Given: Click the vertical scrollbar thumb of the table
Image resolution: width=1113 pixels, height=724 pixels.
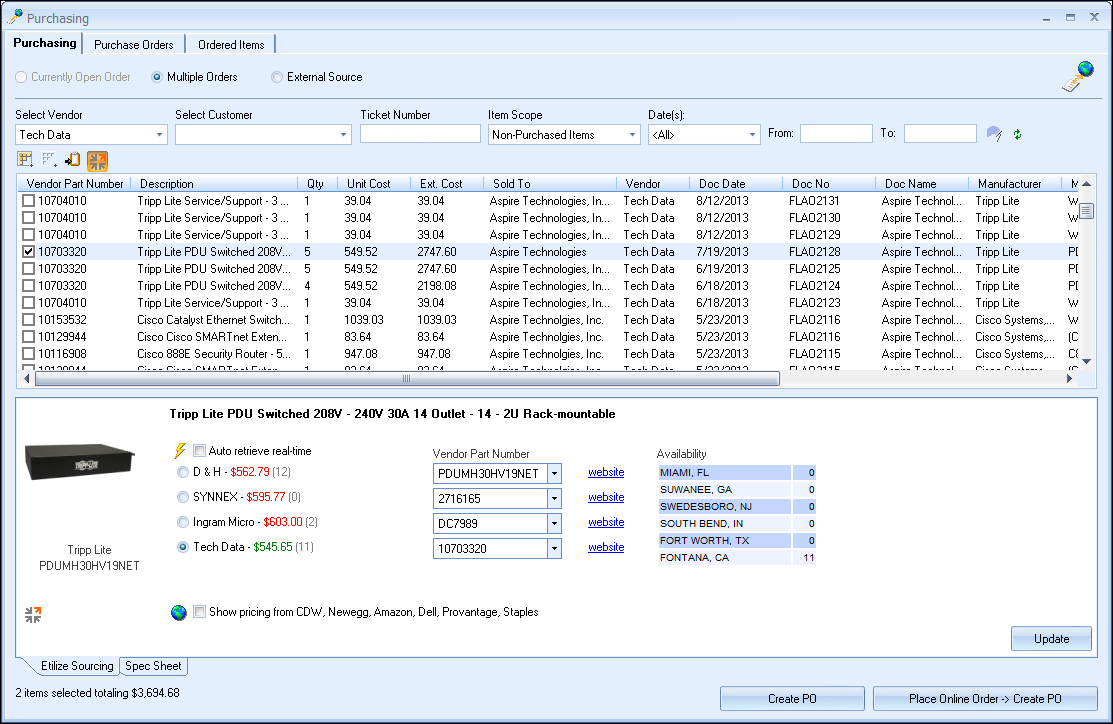Looking at the screenshot, I should pyautogui.click(x=1087, y=211).
